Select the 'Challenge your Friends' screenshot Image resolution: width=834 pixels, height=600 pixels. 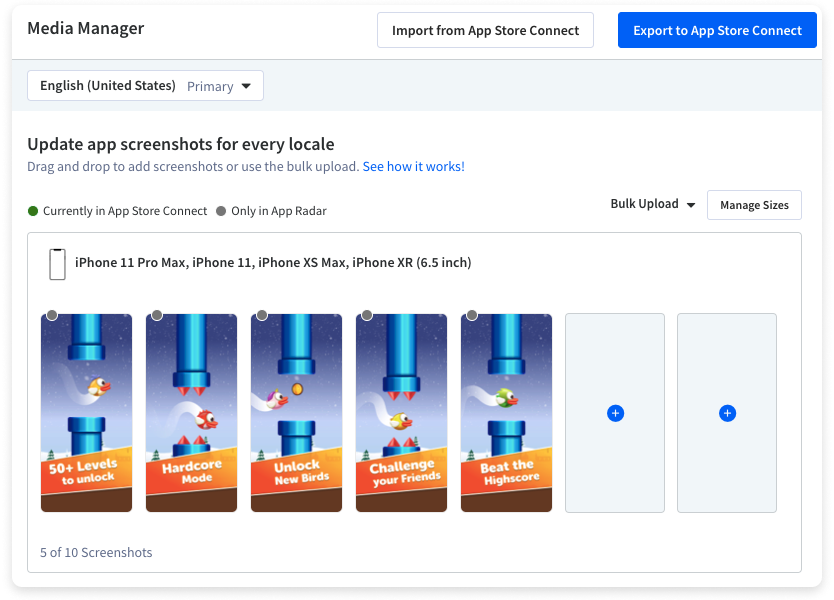[402, 413]
